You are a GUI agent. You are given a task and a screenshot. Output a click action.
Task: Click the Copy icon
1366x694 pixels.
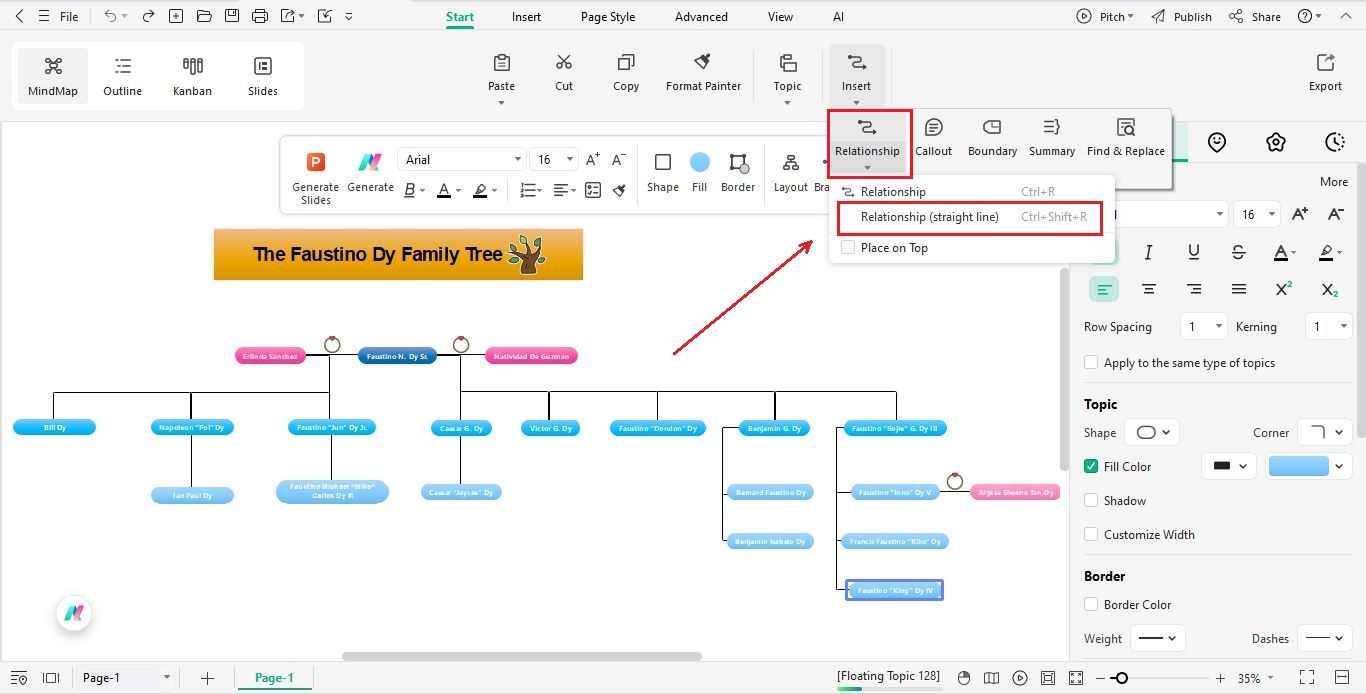point(626,63)
